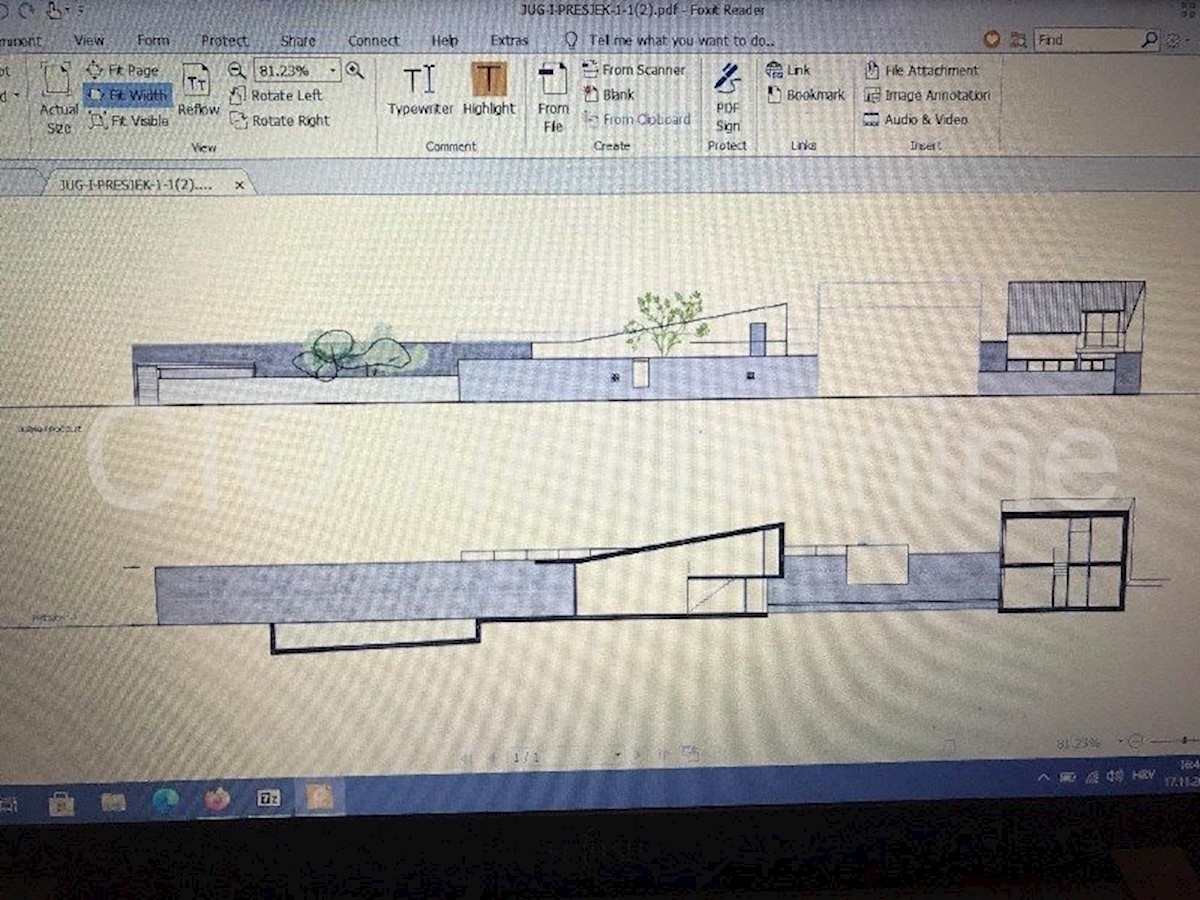The width and height of the screenshot is (1200, 900).
Task: Toggle Fit Page view
Action: (123, 70)
